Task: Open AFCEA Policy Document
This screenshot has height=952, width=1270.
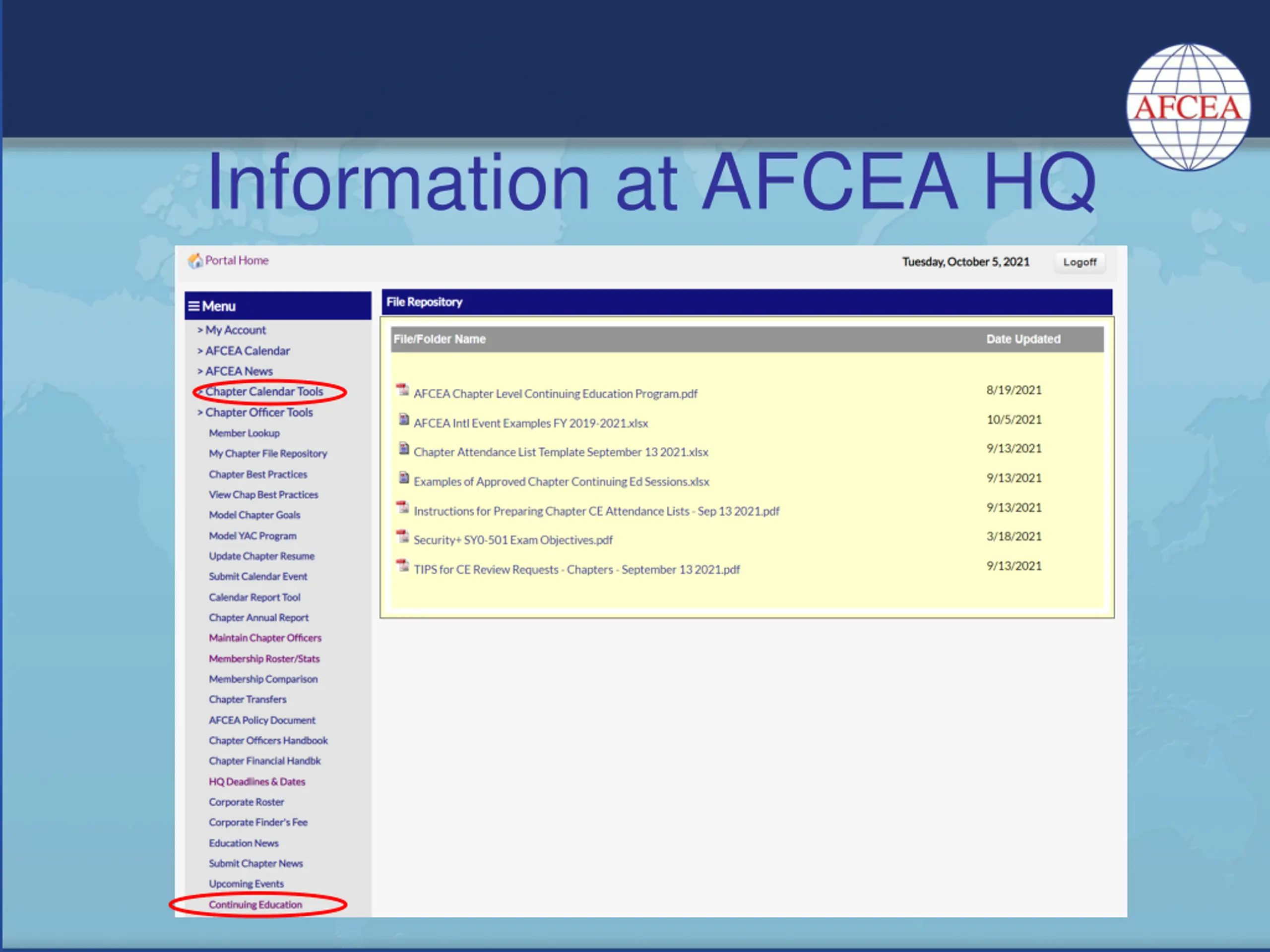Action: (262, 720)
